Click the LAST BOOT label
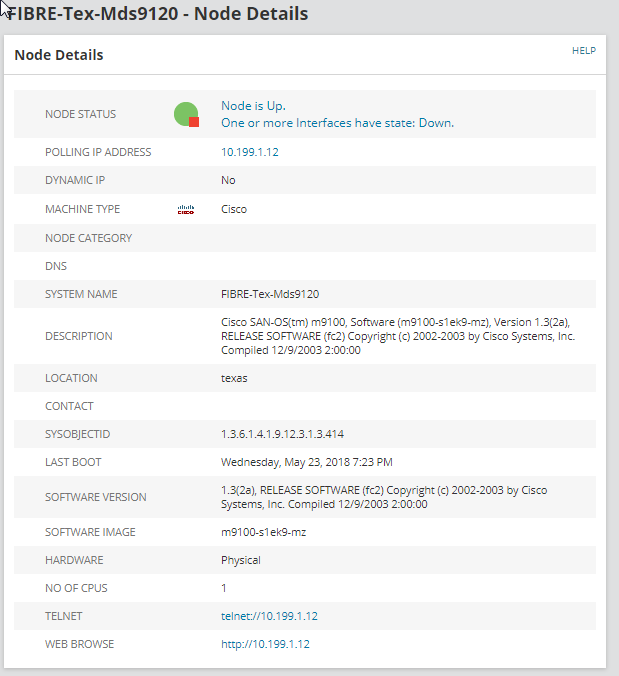Viewport: 619px width, 676px height. pyautogui.click(x=73, y=462)
